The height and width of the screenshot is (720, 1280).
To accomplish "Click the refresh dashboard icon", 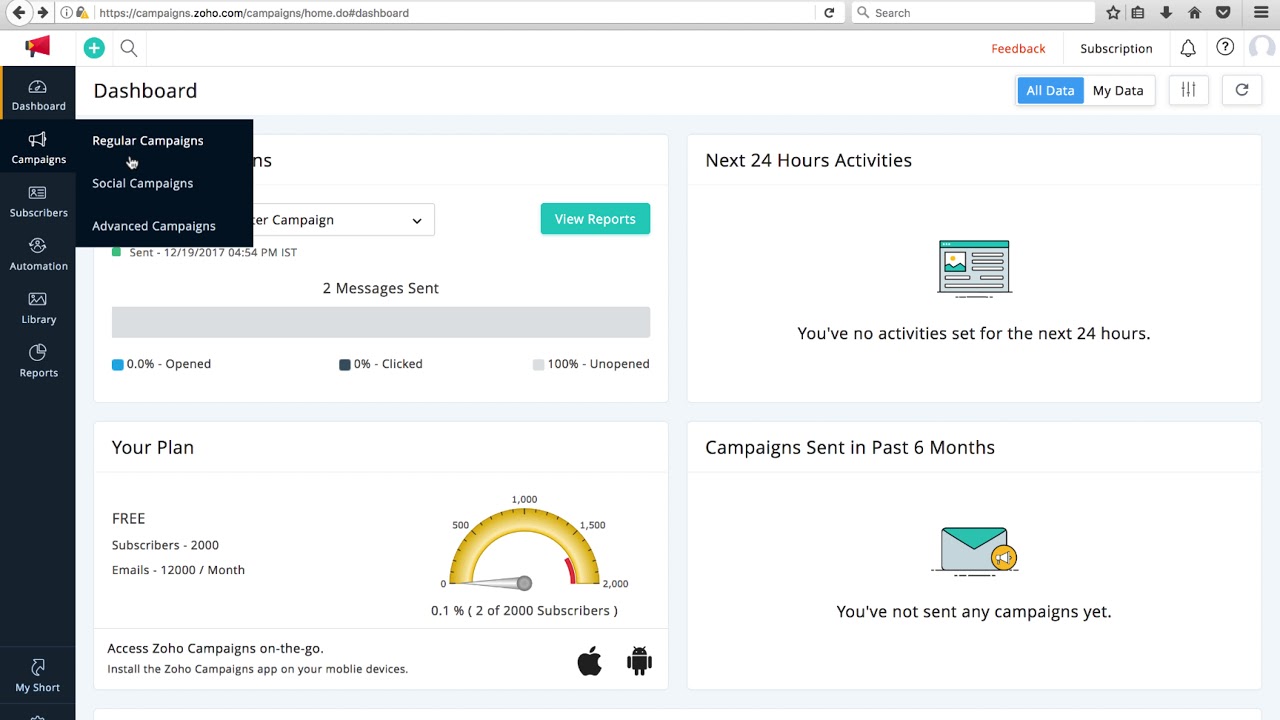I will [1241, 90].
